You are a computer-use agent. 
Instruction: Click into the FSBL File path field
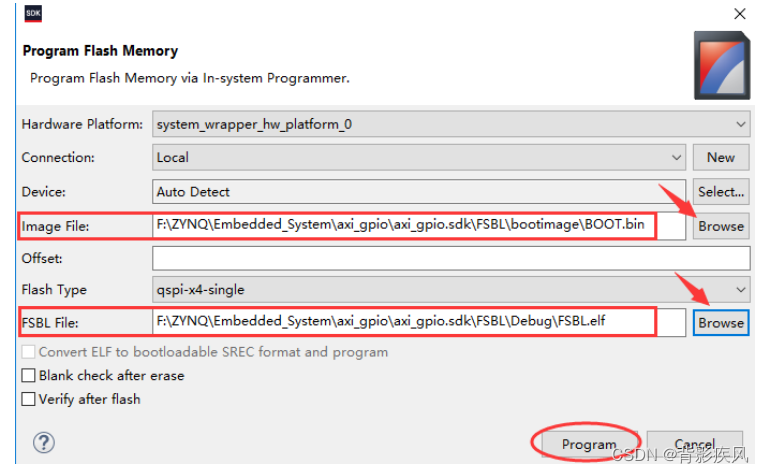[x=419, y=323]
